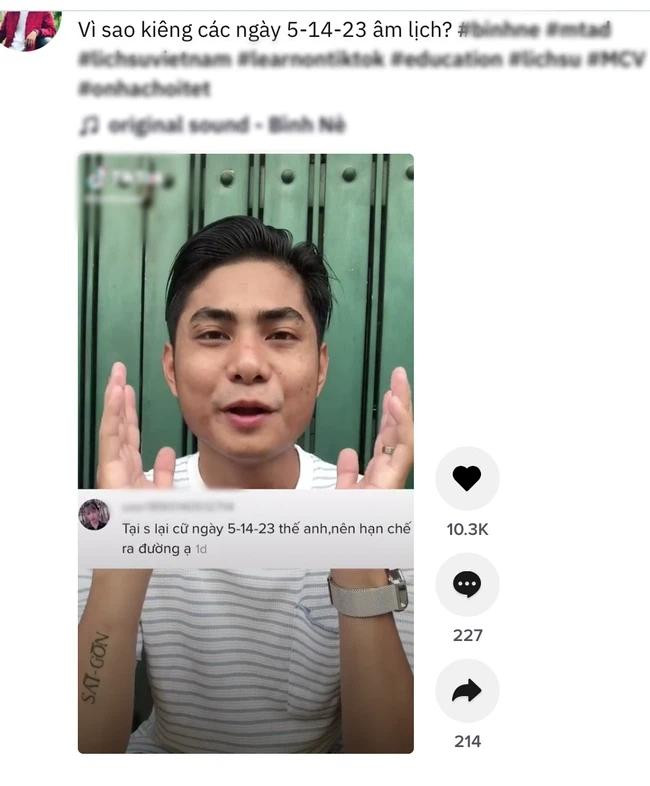
Task: Click the video caption about ngày 5-14-23
Action: pos(265,30)
